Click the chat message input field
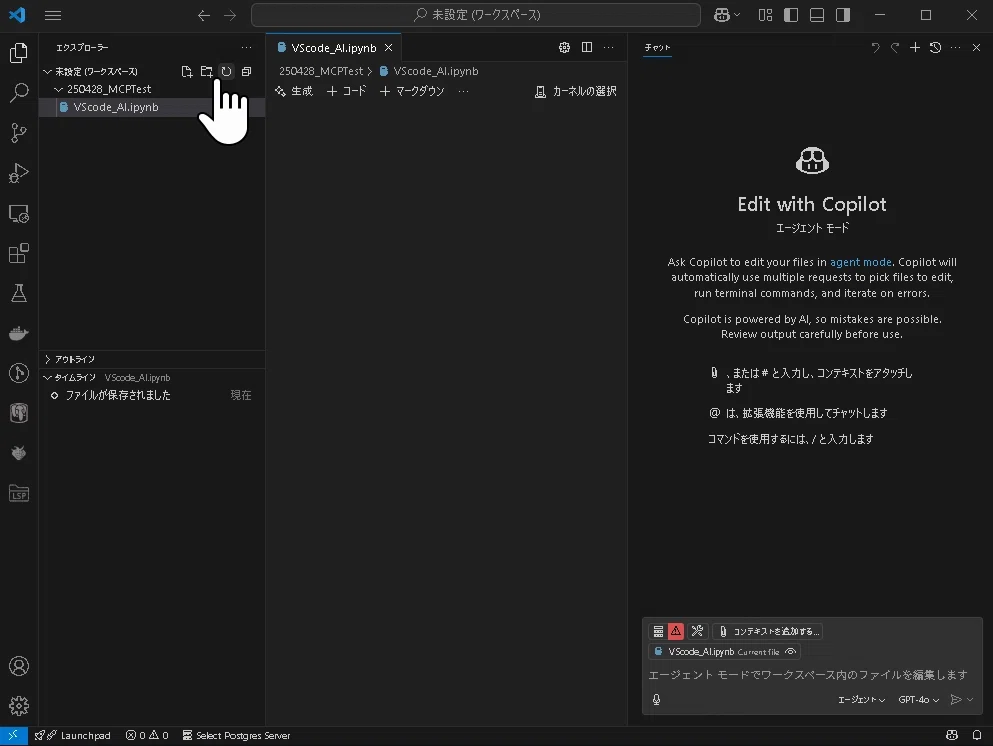The image size is (993, 746). pos(812,675)
